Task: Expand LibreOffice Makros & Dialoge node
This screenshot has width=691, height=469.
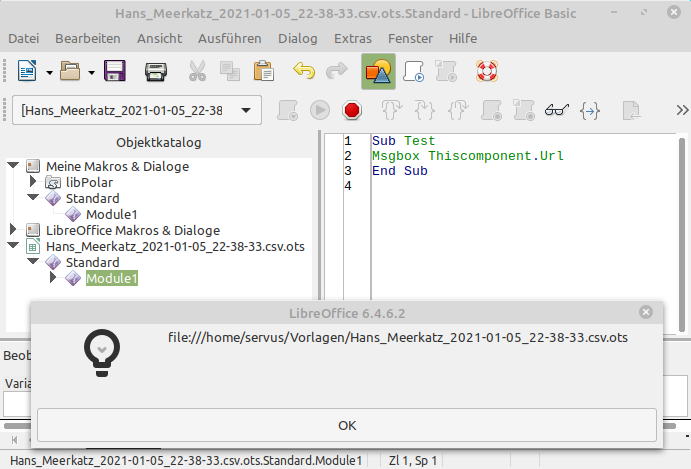Action: 13,229
